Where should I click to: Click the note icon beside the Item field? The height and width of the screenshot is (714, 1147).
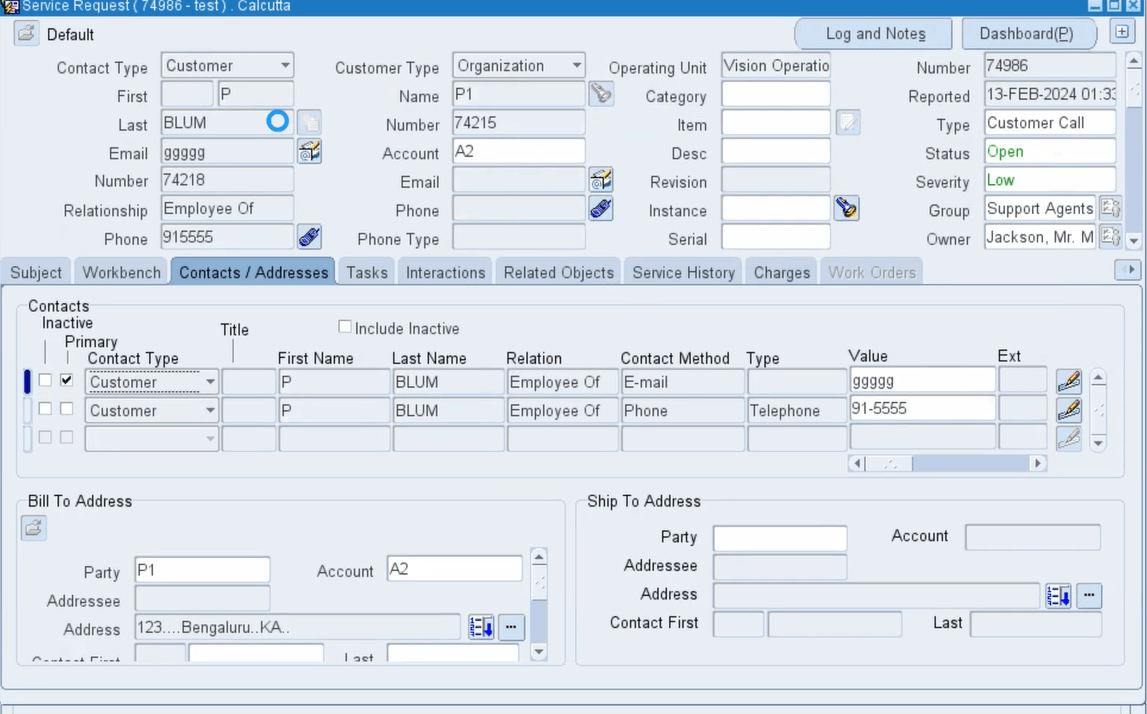847,122
